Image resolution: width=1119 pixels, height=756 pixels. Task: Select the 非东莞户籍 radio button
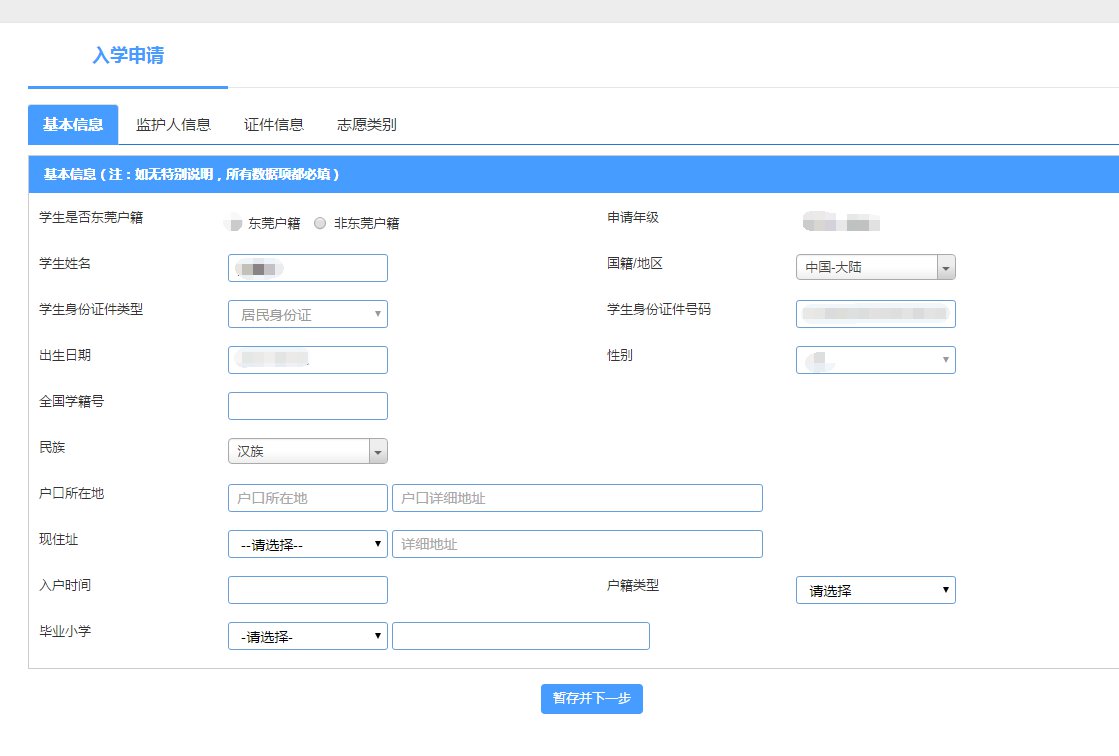pyautogui.click(x=320, y=224)
